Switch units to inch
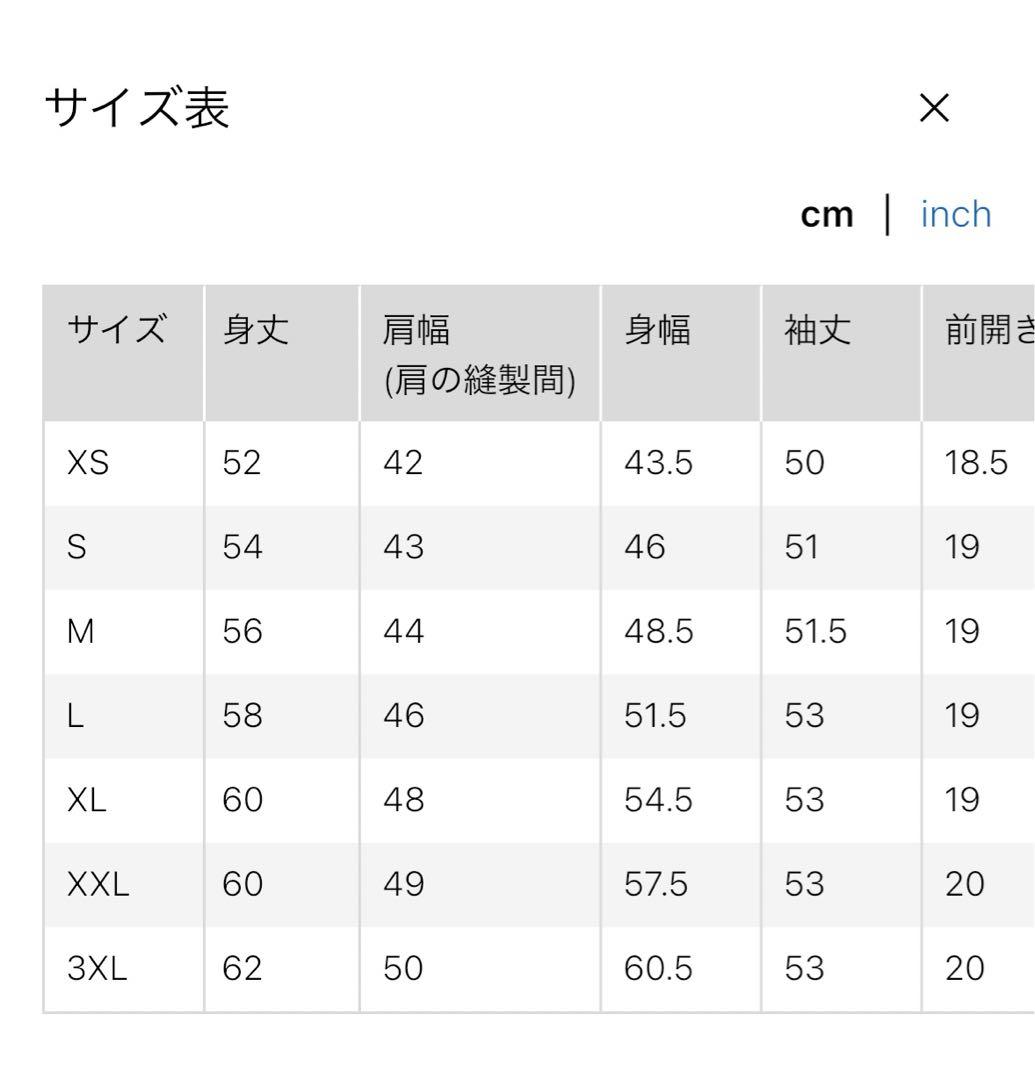This screenshot has height=1080, width=1035. point(956,214)
